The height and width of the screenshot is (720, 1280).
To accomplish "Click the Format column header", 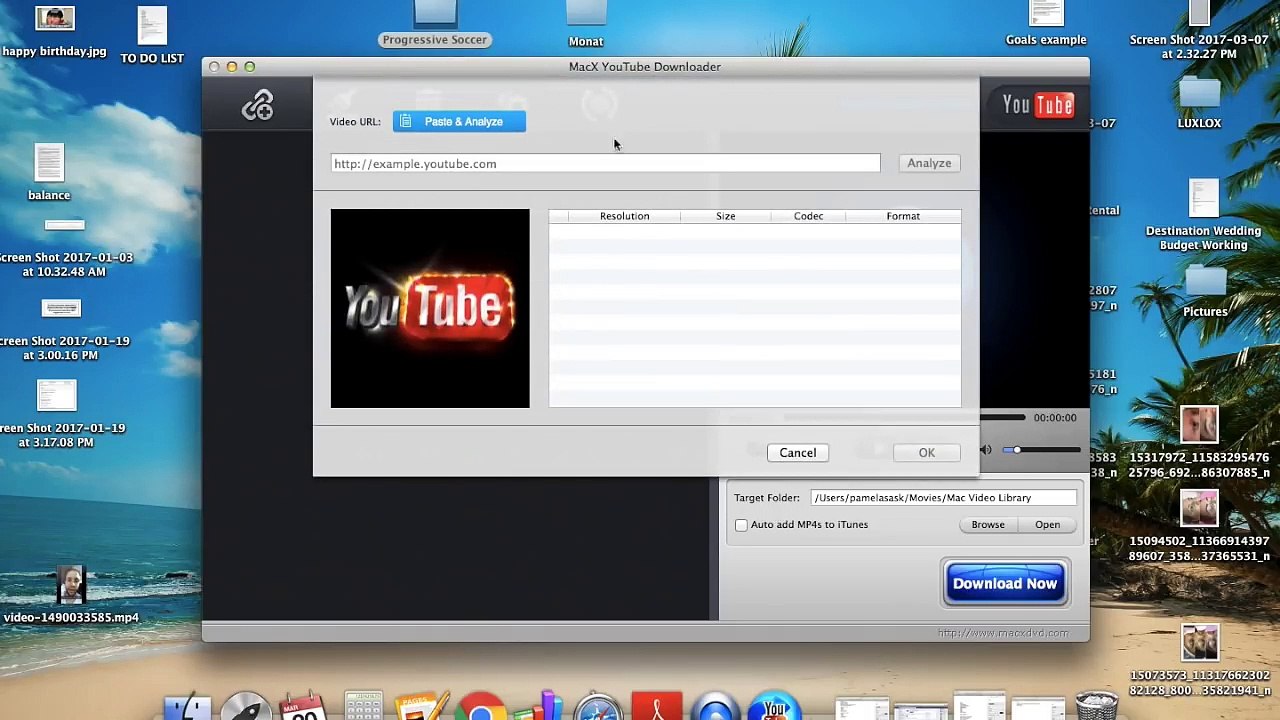I will [x=903, y=216].
